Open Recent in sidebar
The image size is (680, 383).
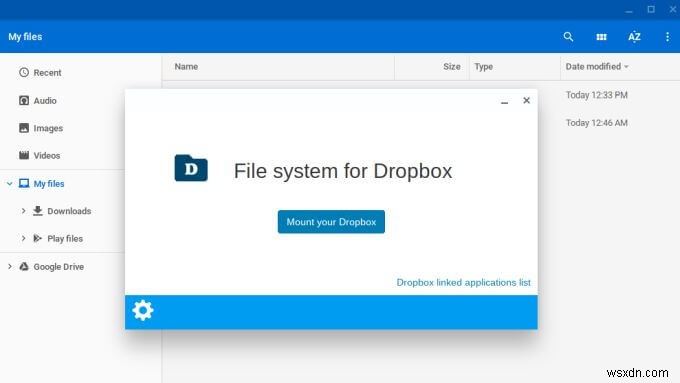[x=47, y=72]
